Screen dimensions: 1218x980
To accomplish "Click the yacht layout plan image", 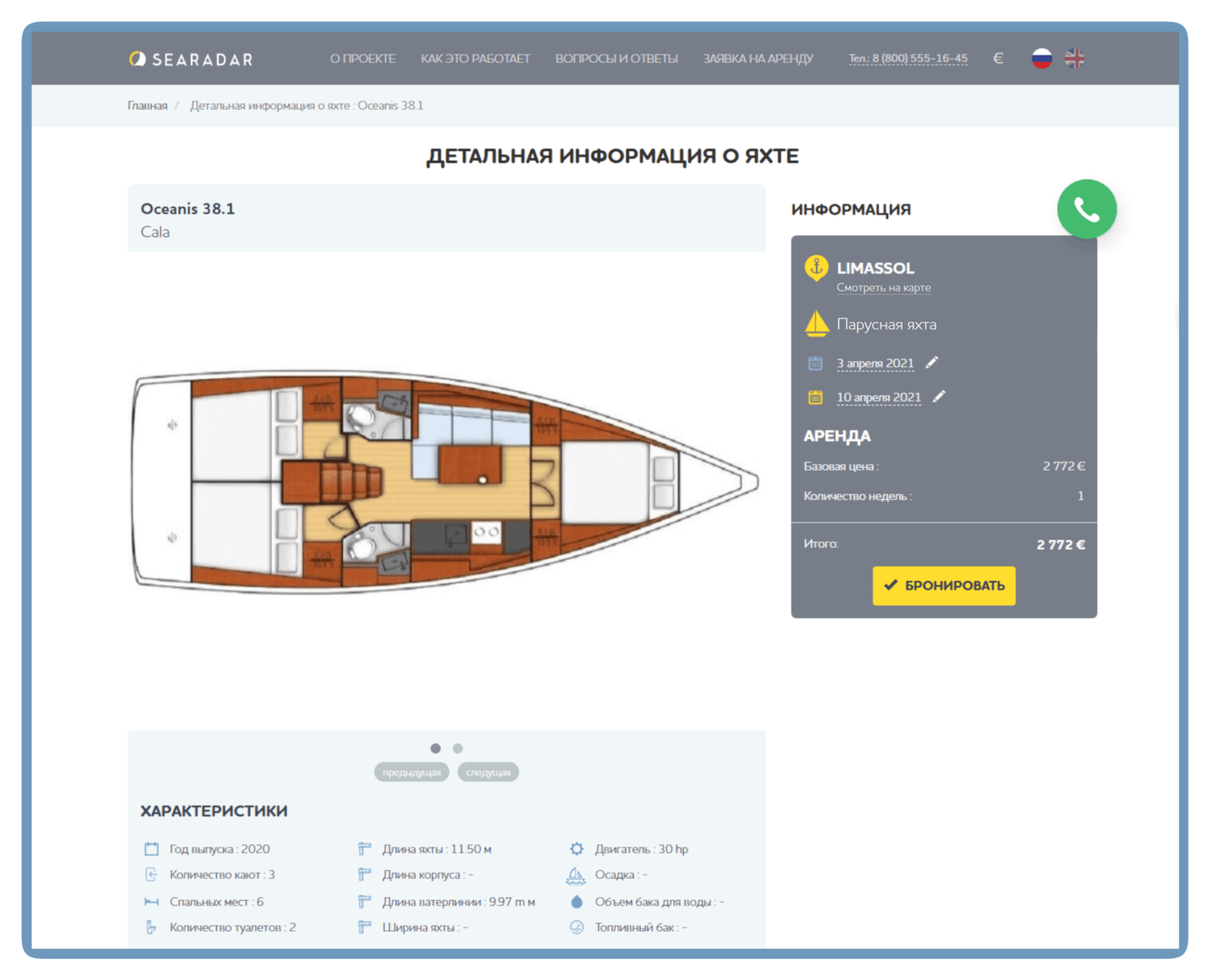I will coord(445,482).
